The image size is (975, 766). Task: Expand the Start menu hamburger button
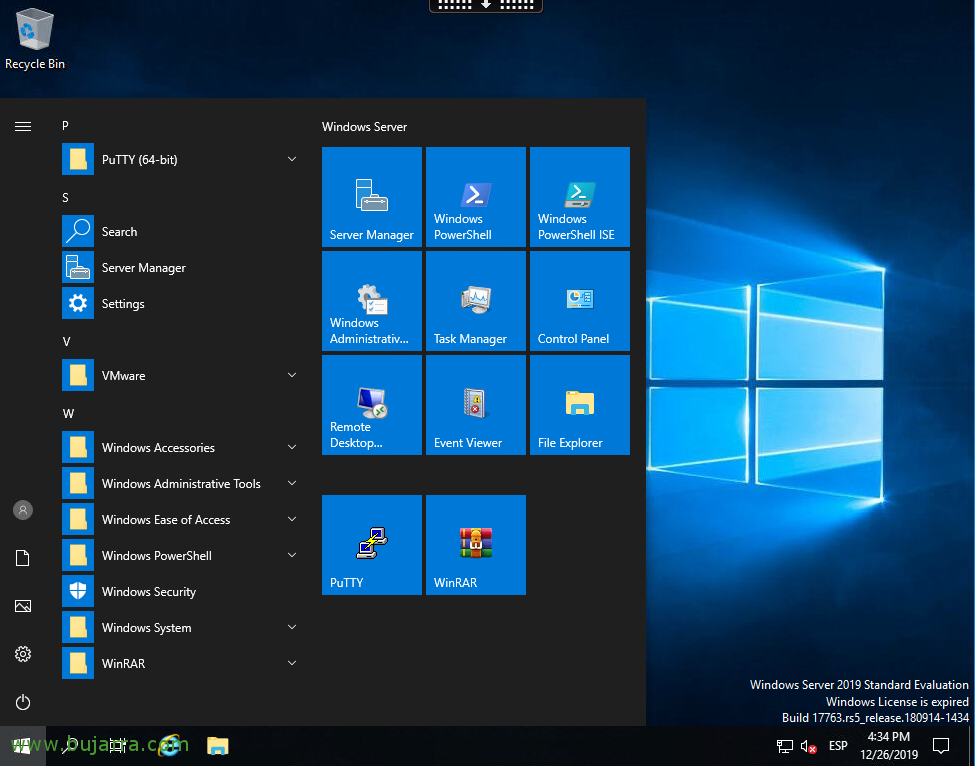tap(23, 127)
